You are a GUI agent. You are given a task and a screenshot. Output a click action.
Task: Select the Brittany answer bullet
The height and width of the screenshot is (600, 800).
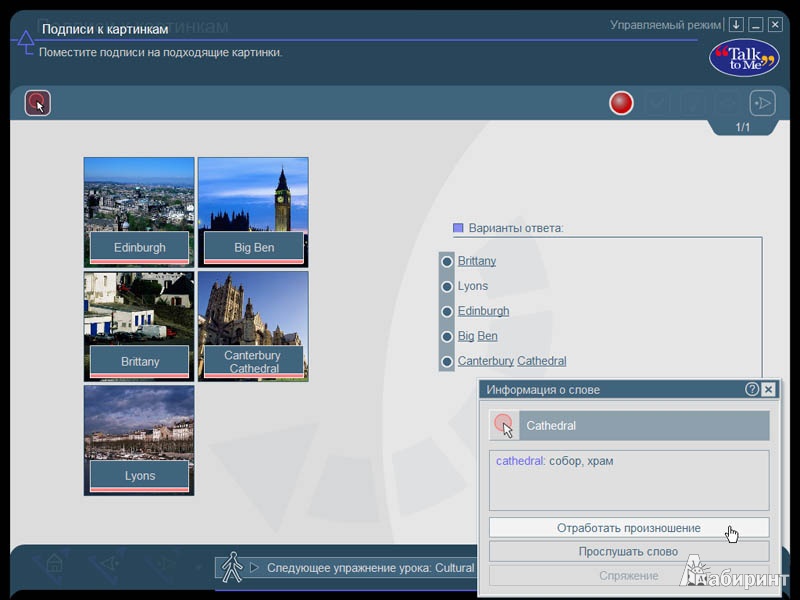coord(447,262)
